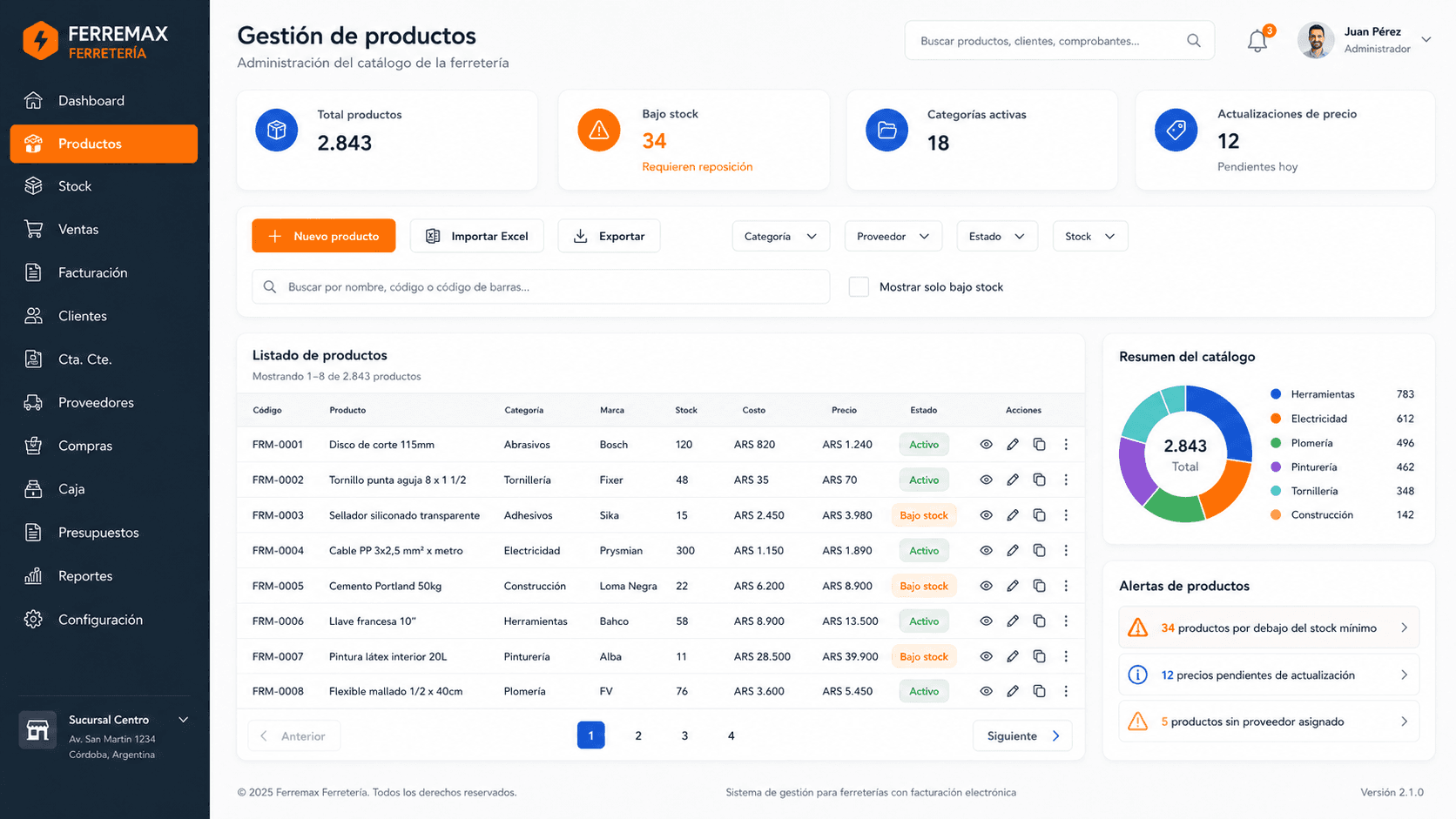Enable Mostrar solo bajo stock checkbox
The image size is (1456, 819).
[859, 286]
